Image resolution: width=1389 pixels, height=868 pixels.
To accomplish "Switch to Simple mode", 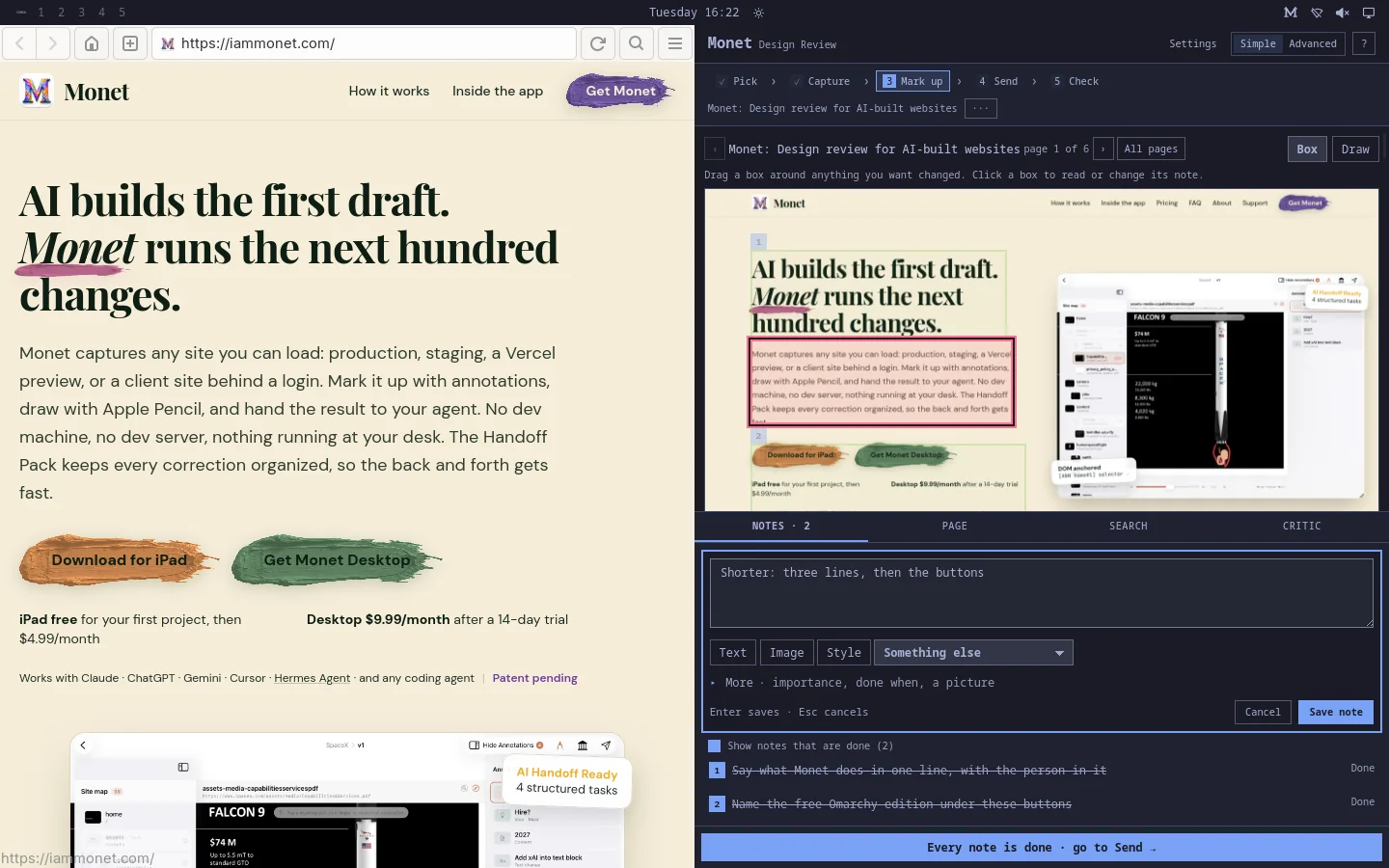I will 1258,43.
